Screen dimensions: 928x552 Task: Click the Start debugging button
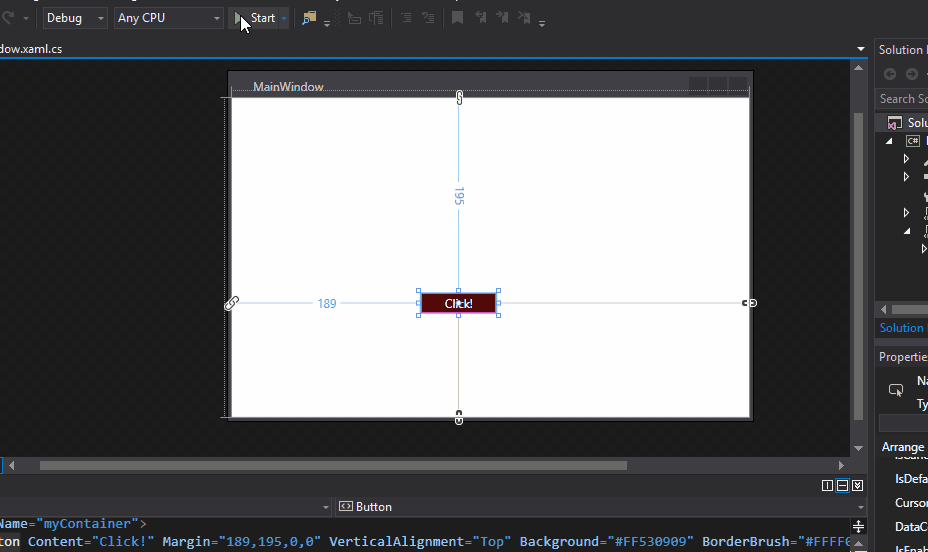point(254,18)
